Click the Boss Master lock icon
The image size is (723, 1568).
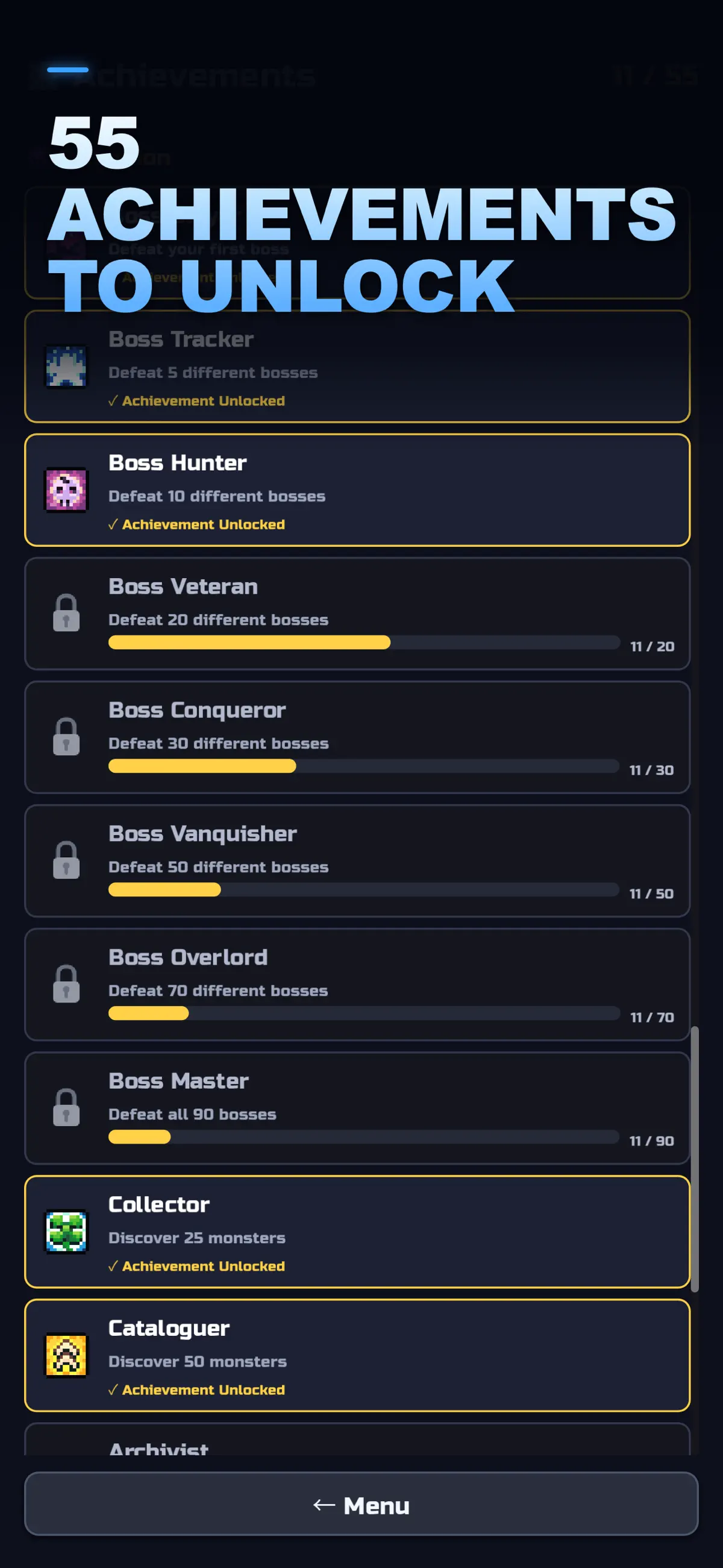(66, 1107)
